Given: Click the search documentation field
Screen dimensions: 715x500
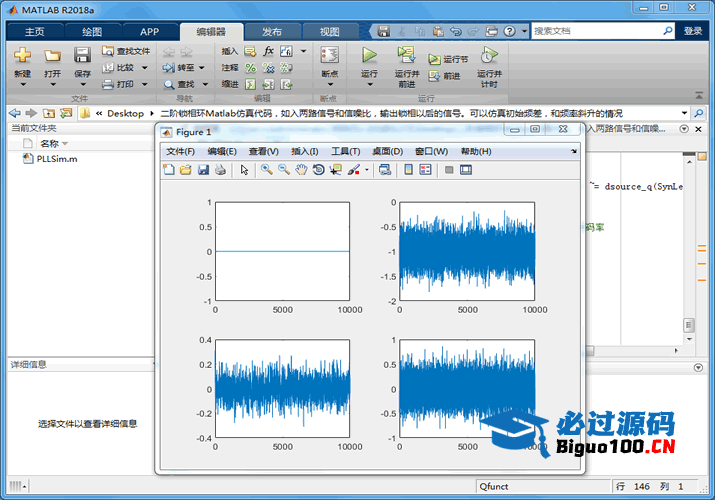Looking at the screenshot, I should coord(597,31).
